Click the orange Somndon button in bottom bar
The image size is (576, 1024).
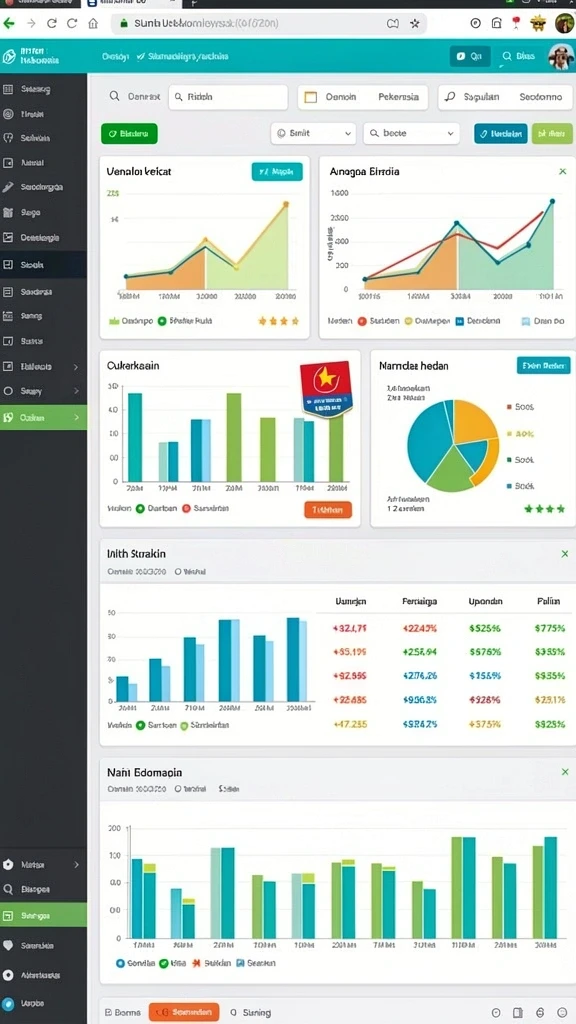pyautogui.click(x=184, y=1012)
